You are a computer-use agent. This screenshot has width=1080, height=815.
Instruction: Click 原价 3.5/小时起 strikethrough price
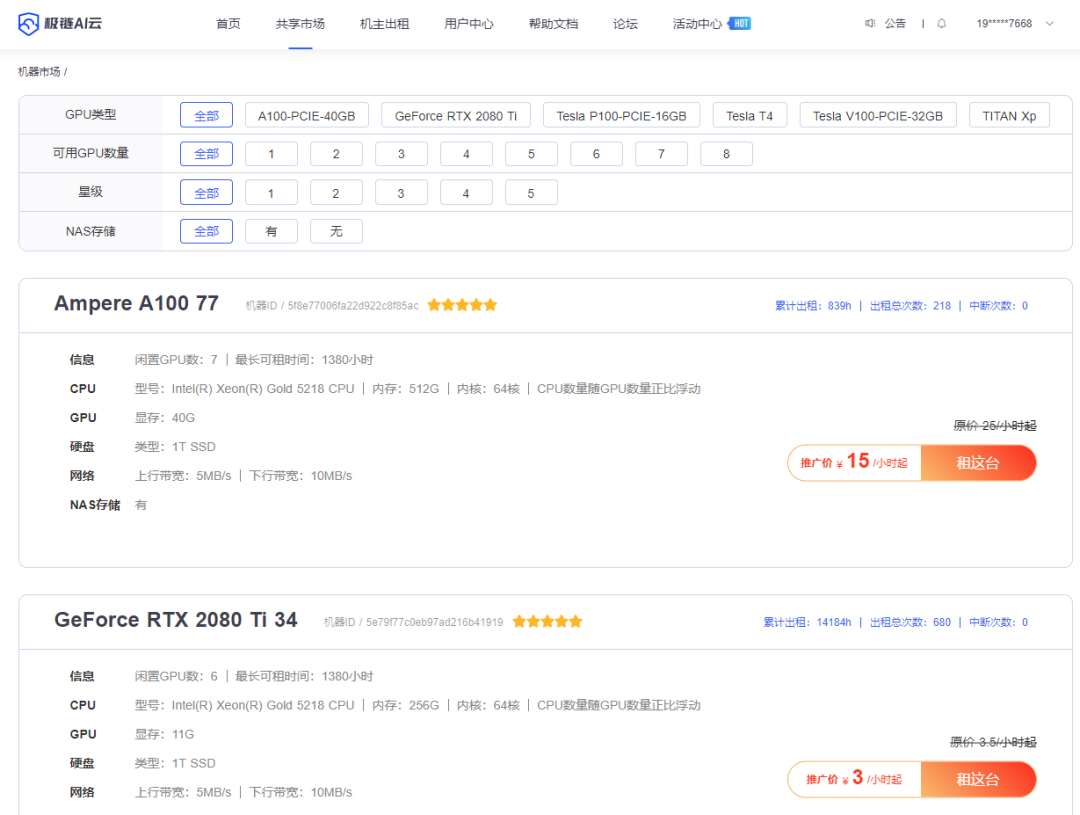[993, 742]
